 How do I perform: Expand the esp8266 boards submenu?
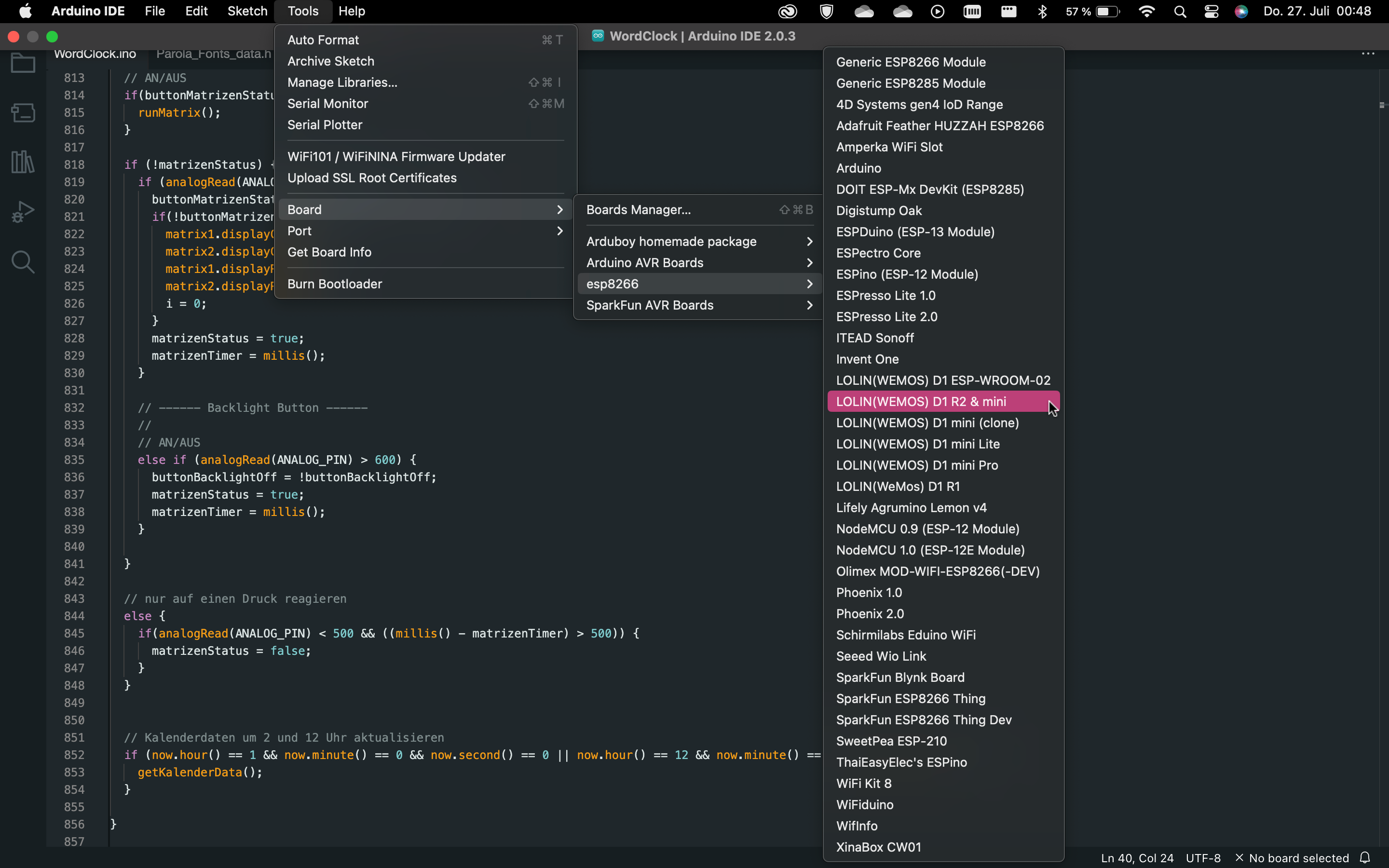pyautogui.click(x=699, y=284)
